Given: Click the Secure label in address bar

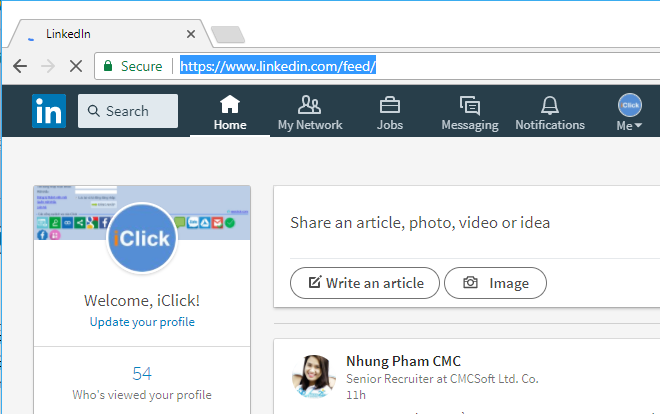Looking at the screenshot, I should pos(141,66).
